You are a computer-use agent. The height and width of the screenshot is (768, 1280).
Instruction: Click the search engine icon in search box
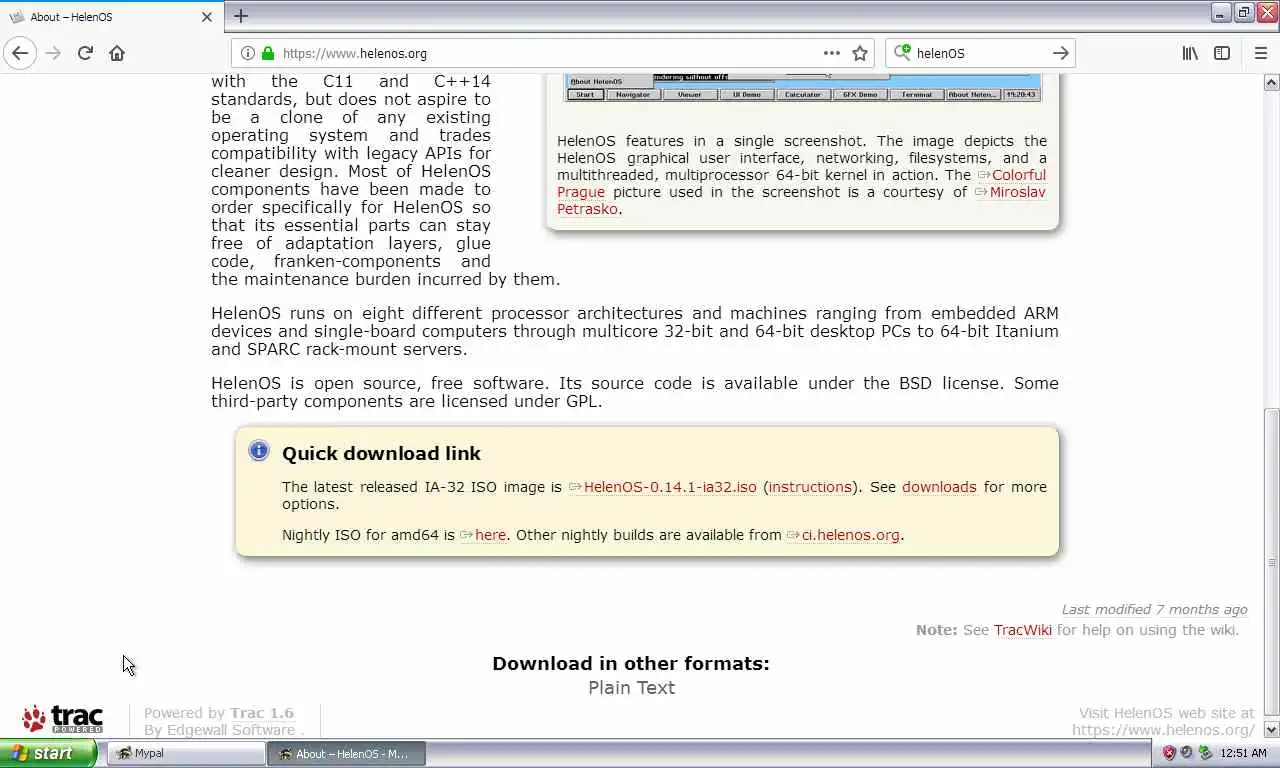[902, 53]
